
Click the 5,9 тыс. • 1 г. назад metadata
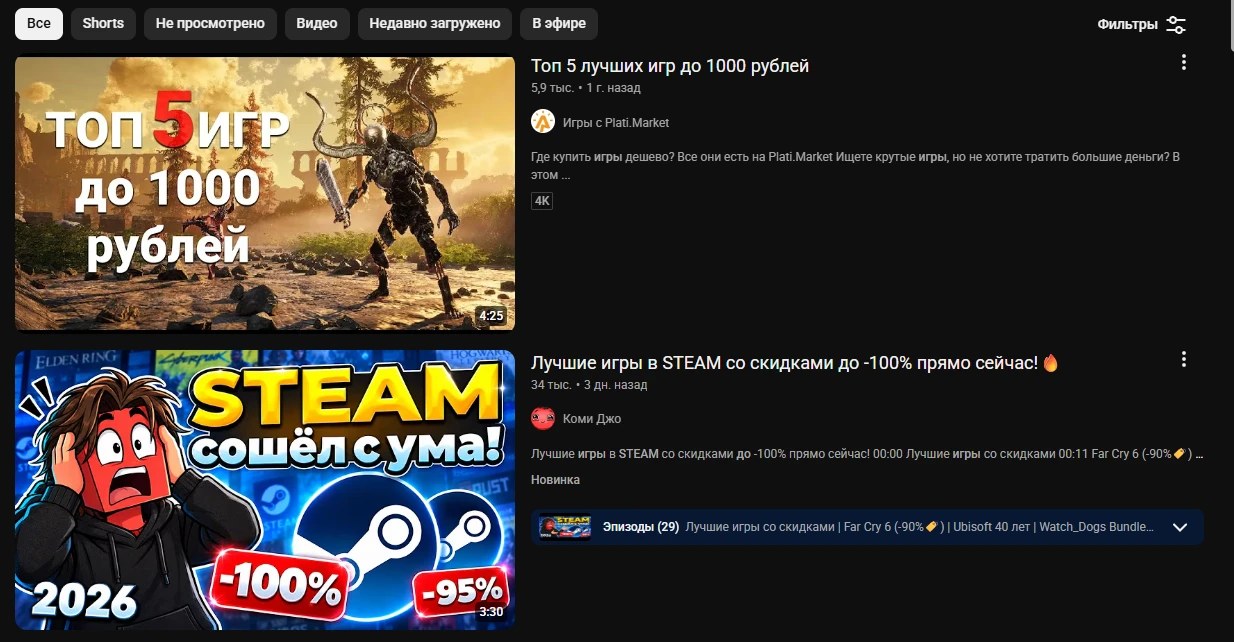coord(586,89)
